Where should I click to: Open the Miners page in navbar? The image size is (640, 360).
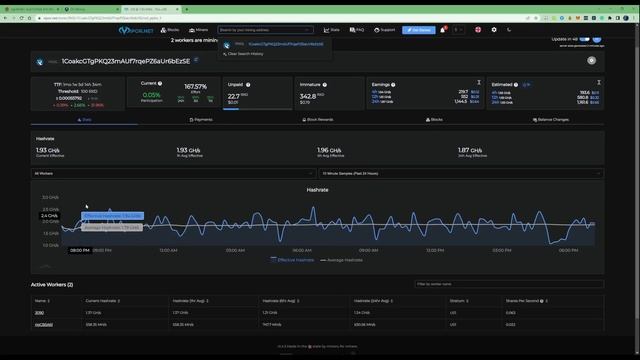(198, 30)
